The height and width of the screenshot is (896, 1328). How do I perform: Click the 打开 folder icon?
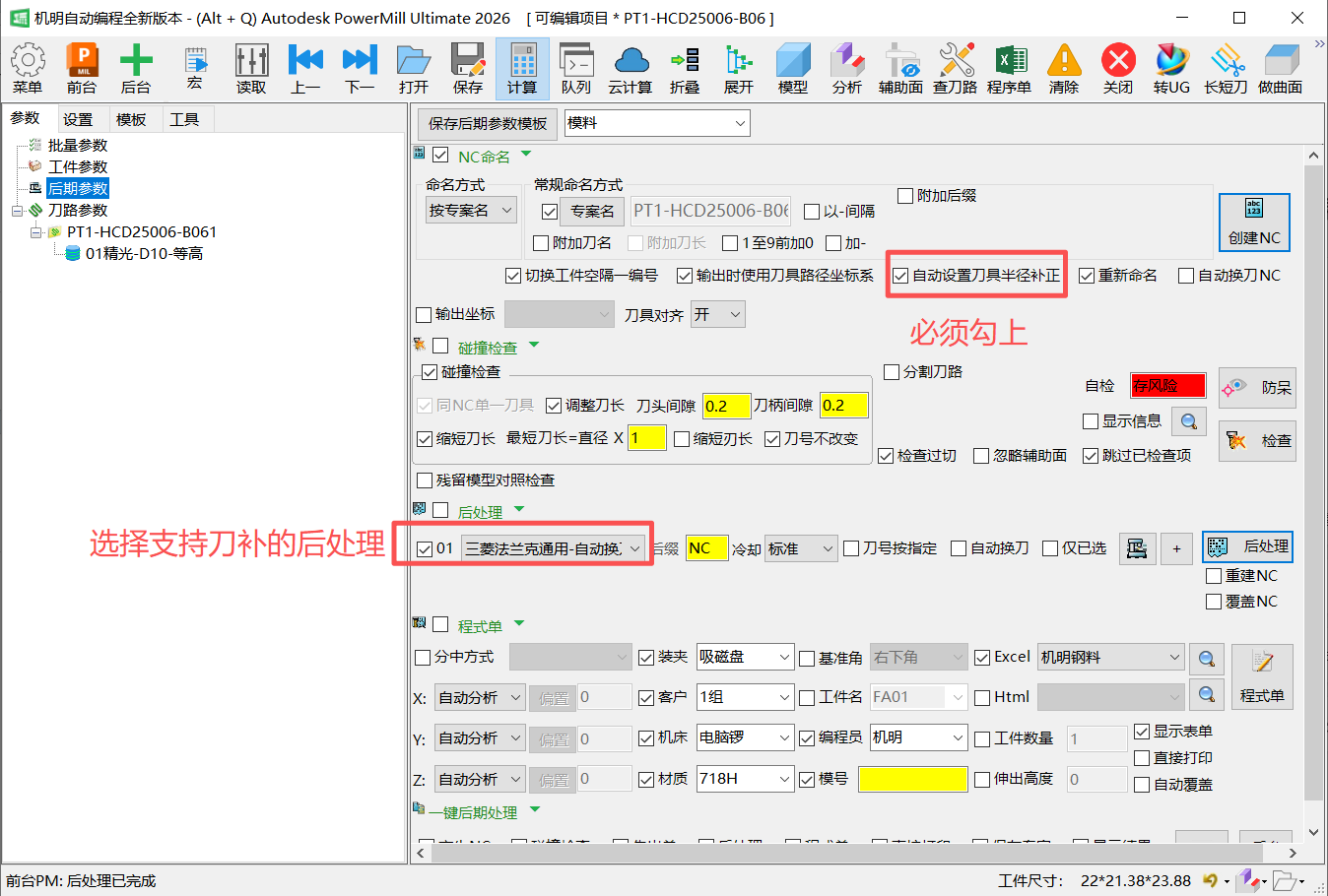(x=414, y=68)
